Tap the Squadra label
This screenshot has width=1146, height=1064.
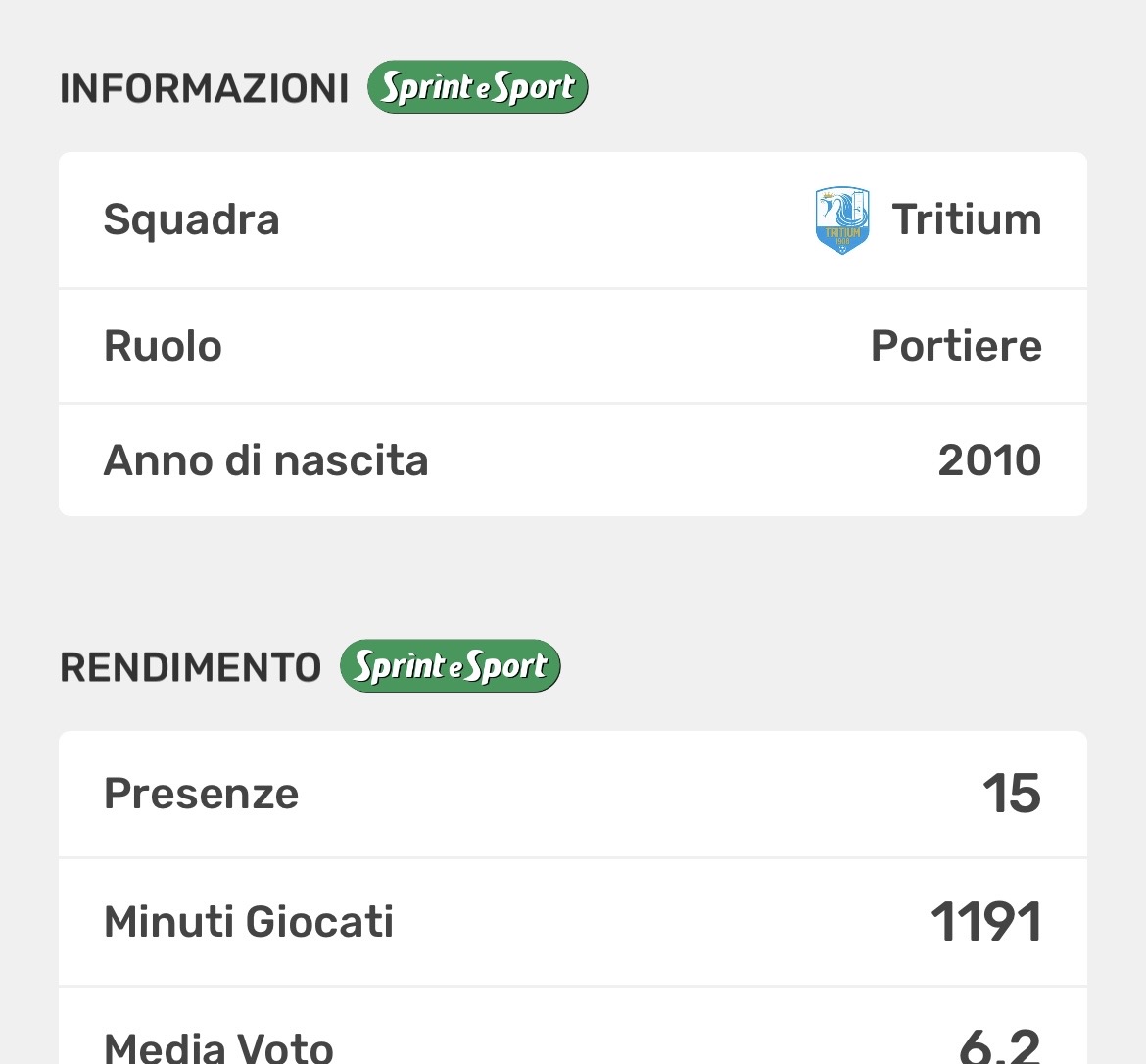pos(192,219)
